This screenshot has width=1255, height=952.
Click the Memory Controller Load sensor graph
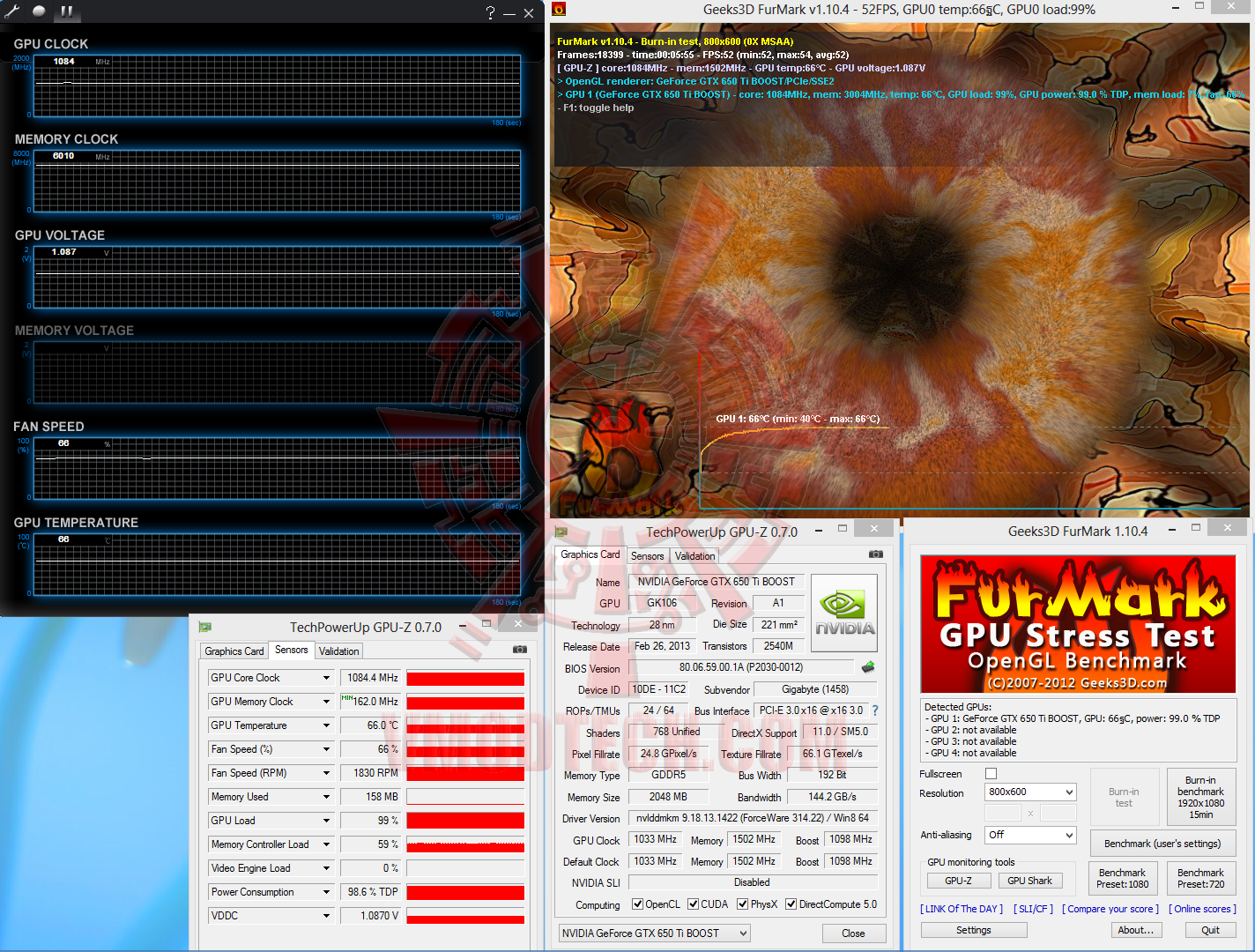(465, 844)
